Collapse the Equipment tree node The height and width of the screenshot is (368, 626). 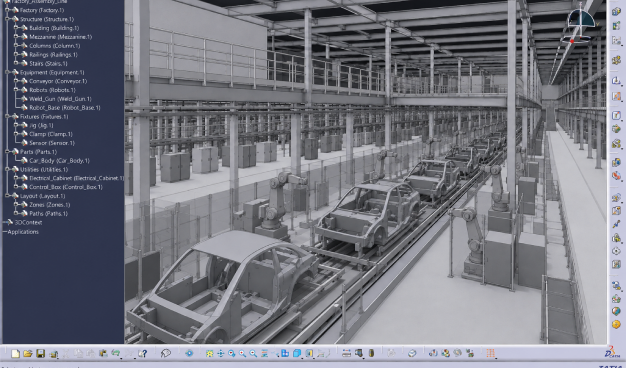pos(7,72)
